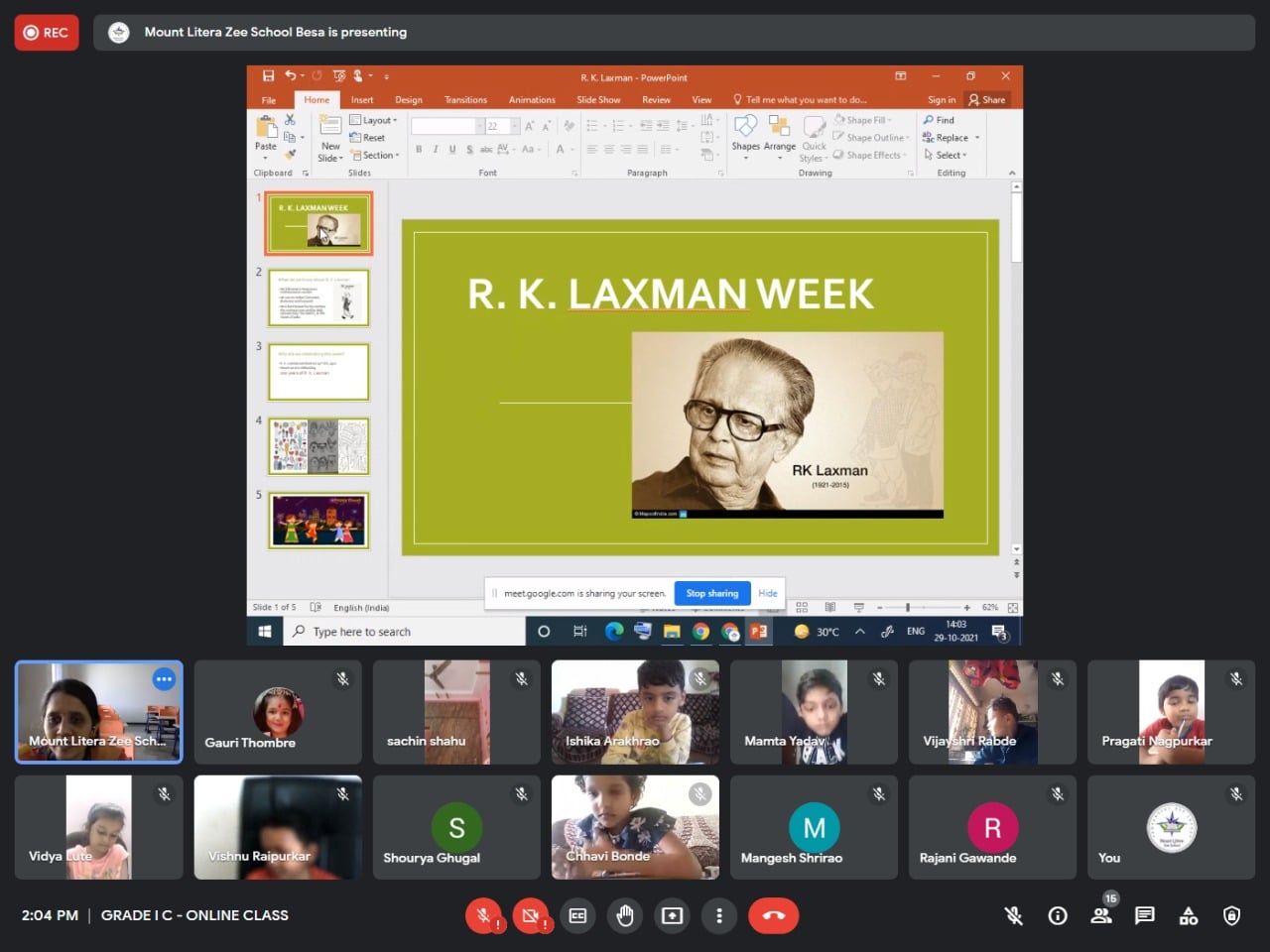Image resolution: width=1270 pixels, height=952 pixels.
Task: Open the Arrange menu
Action: pos(780,137)
